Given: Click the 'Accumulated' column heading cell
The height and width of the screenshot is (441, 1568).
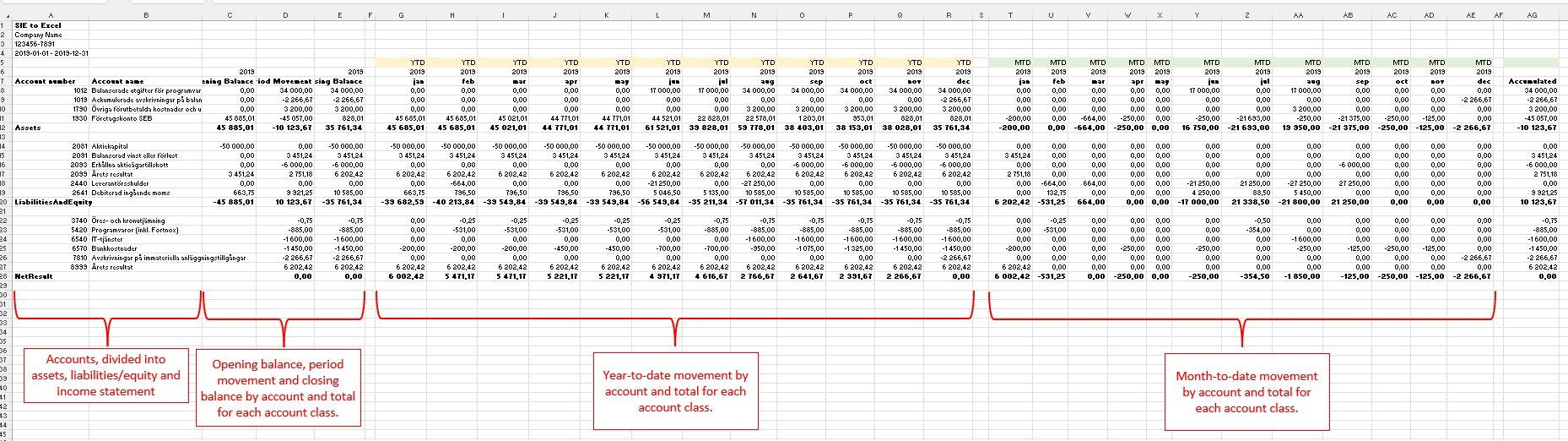Looking at the screenshot, I should (x=1532, y=81).
